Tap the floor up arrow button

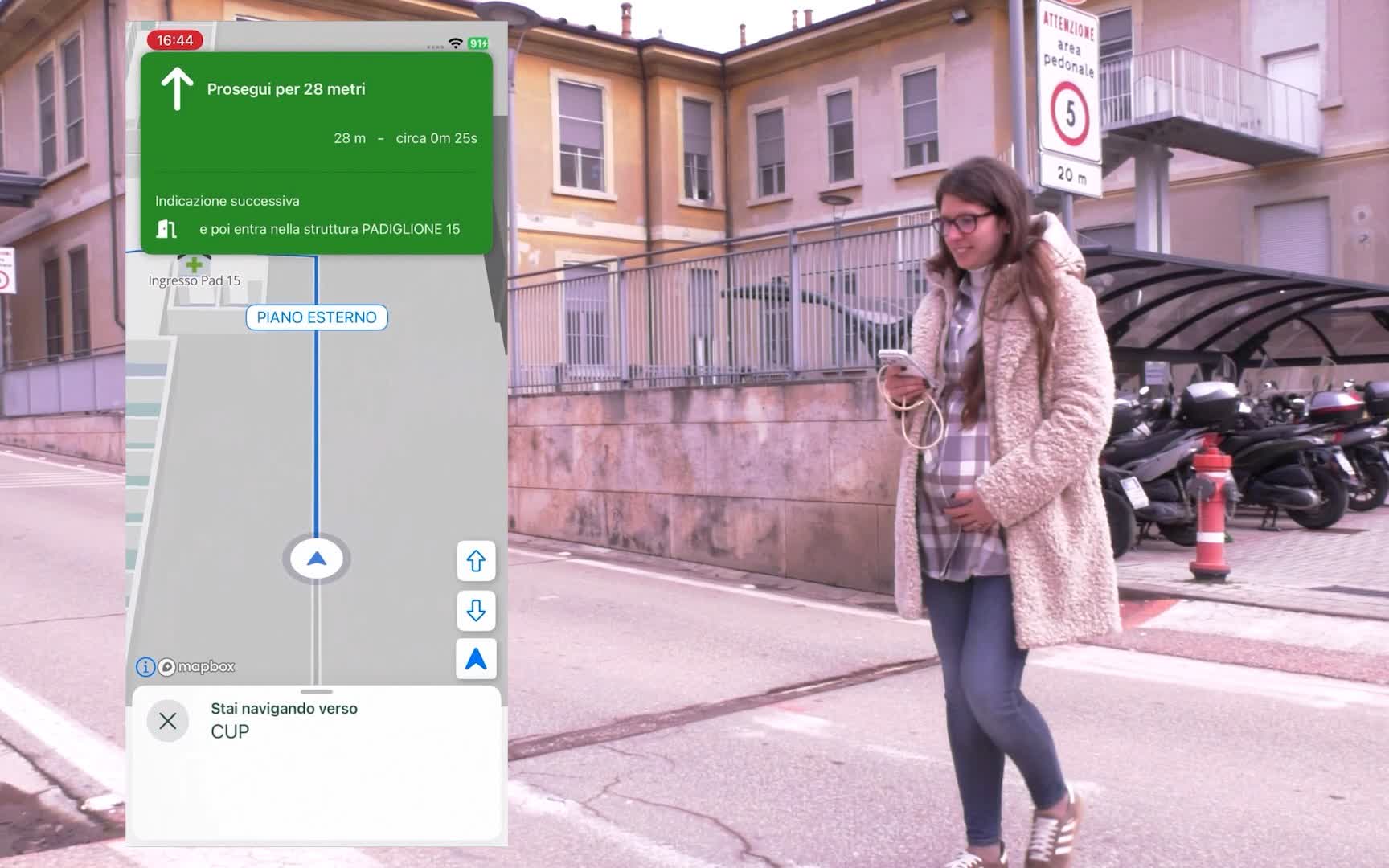(476, 561)
